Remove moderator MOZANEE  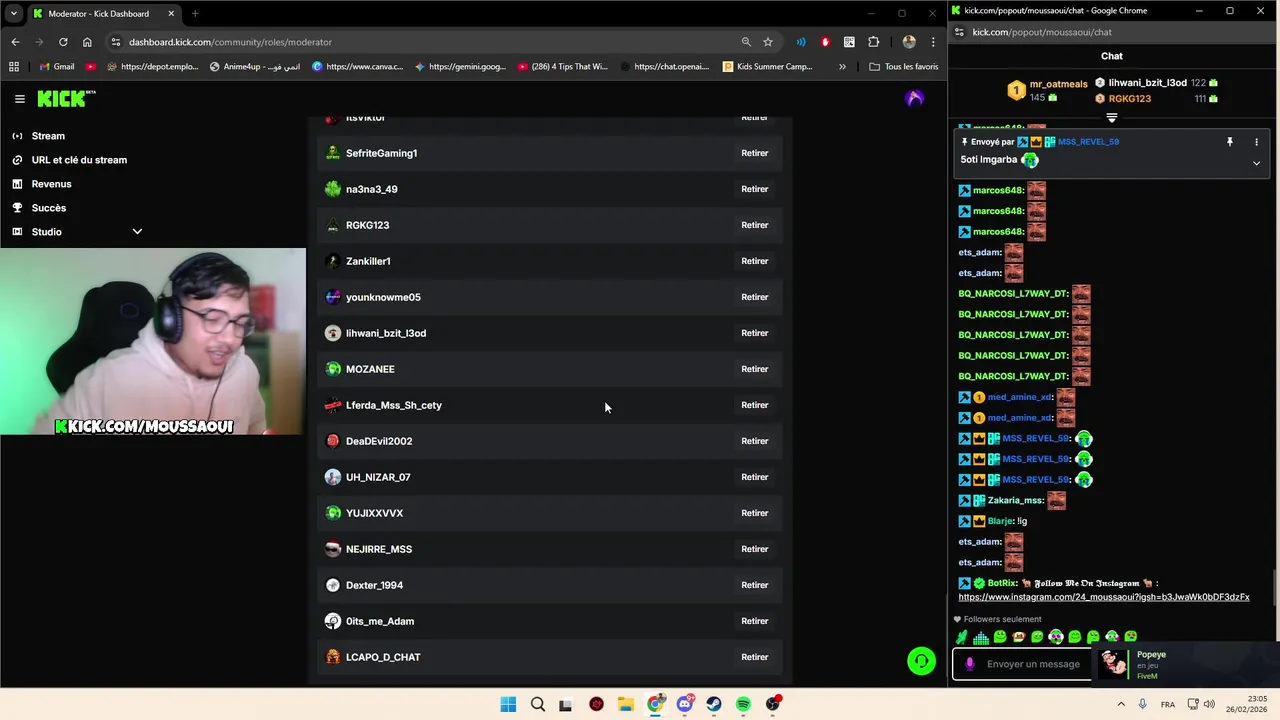coord(754,369)
